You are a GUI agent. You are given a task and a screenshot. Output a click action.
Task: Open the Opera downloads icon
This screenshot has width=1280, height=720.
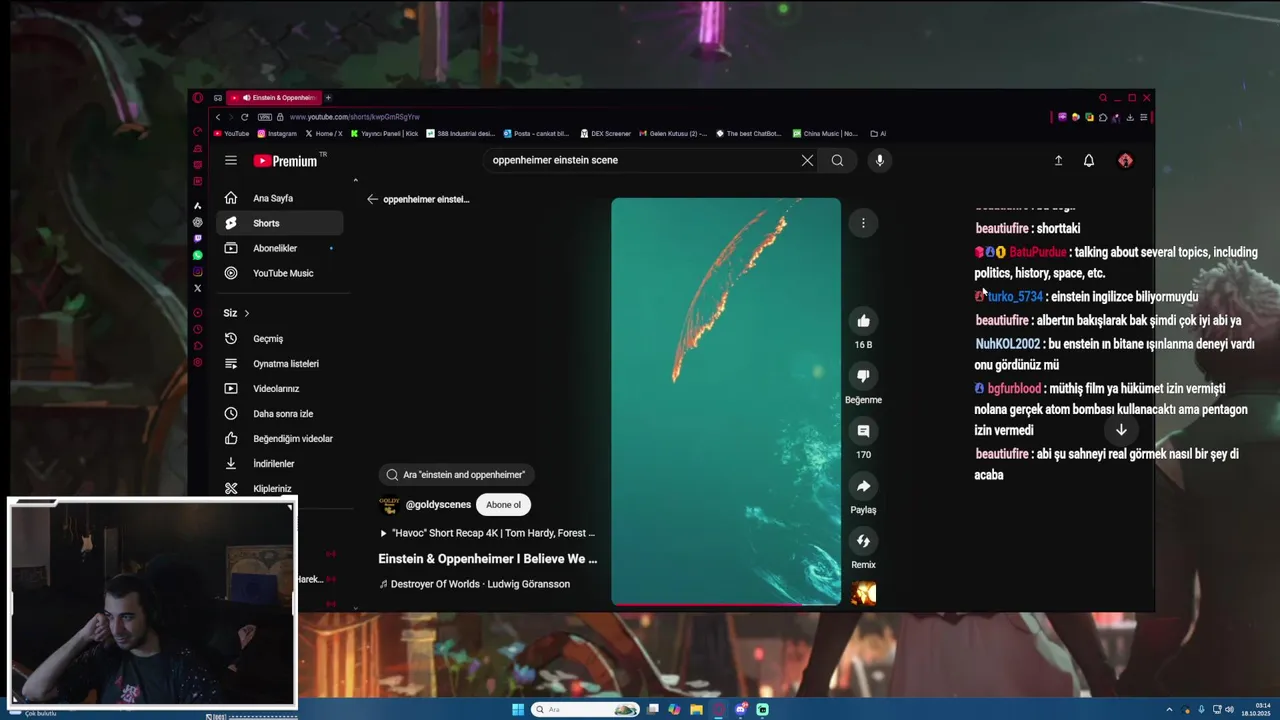1130,117
